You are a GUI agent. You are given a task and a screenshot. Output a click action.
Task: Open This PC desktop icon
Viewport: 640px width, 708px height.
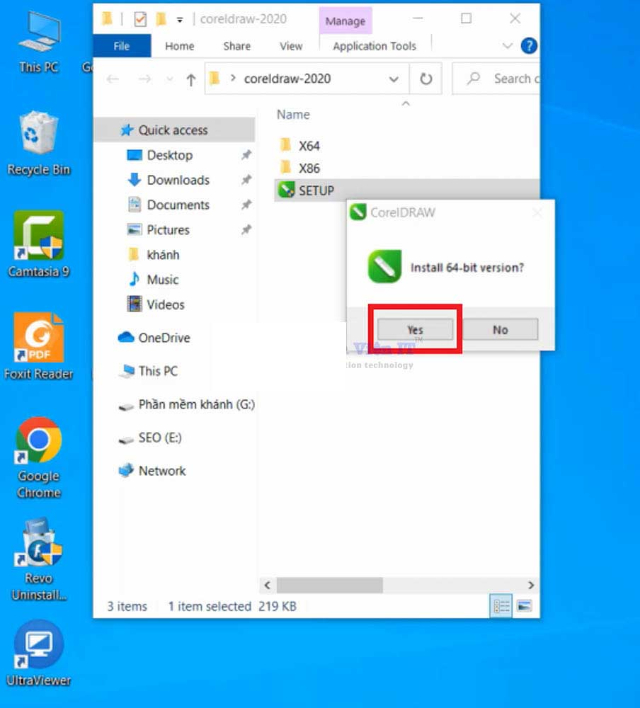point(39,43)
